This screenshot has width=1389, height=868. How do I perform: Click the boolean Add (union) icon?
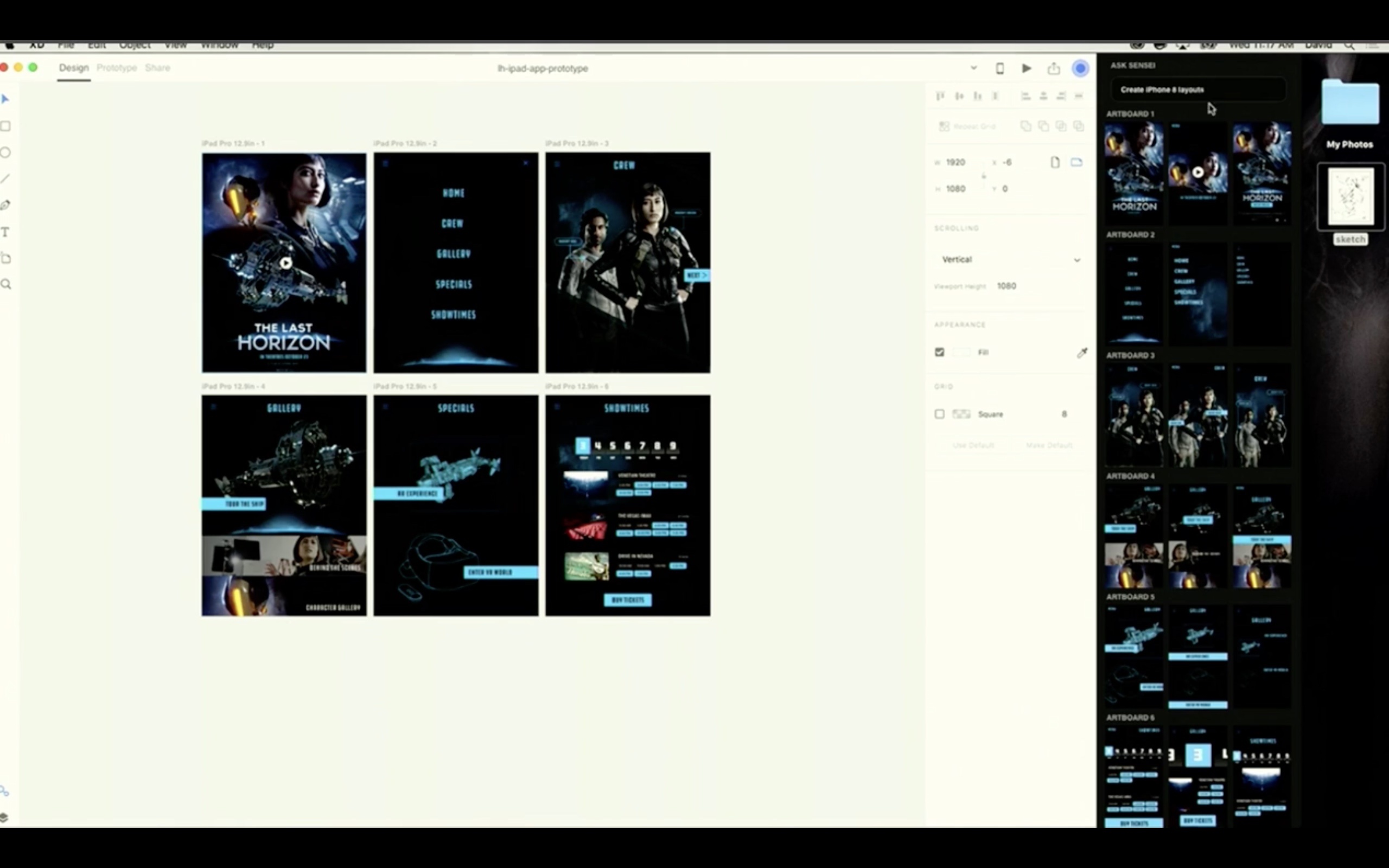point(1025,126)
